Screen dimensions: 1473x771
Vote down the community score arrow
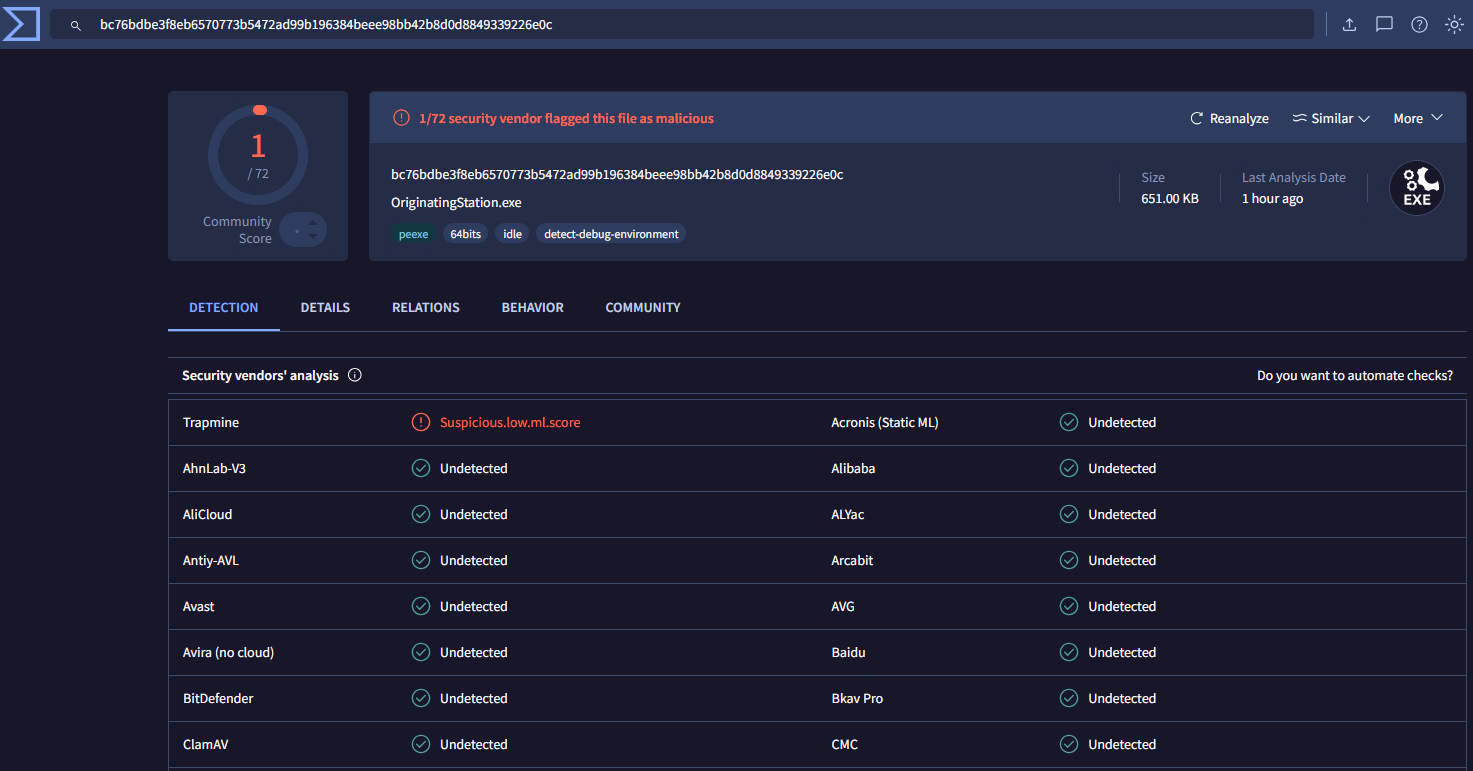pos(313,237)
